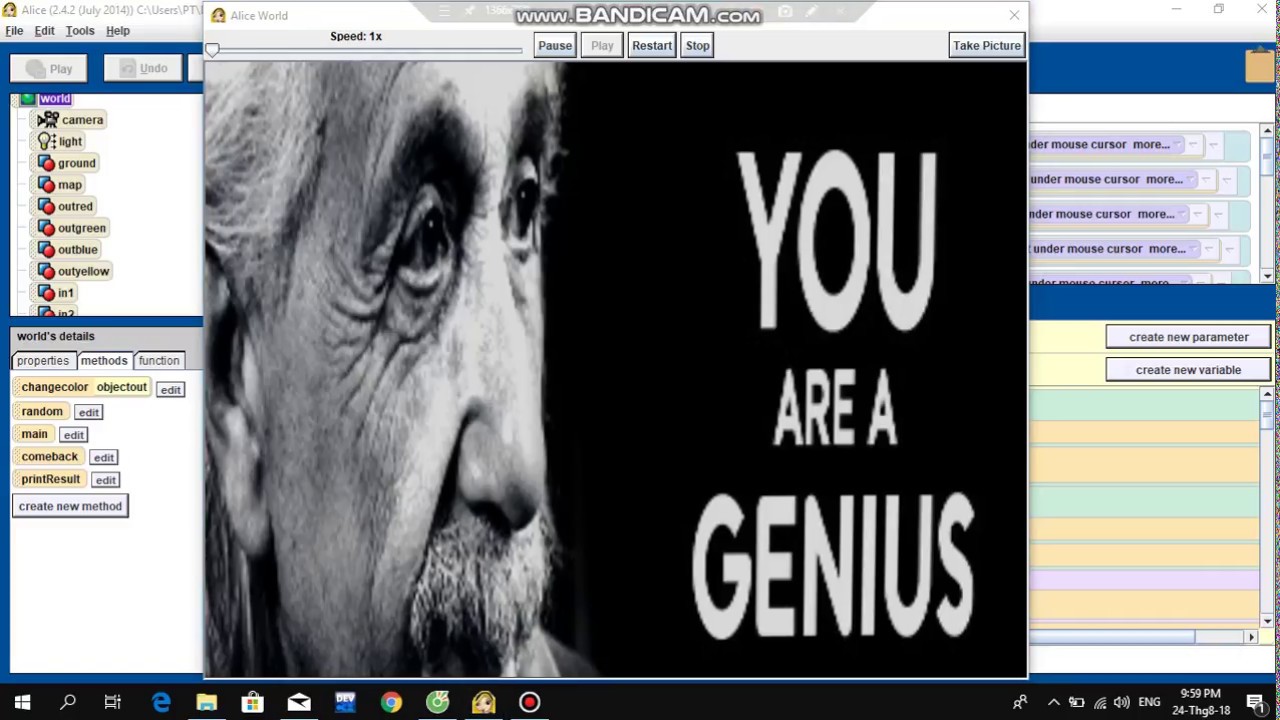Click the Bandicam record icon on the taskbar

[x=529, y=703]
